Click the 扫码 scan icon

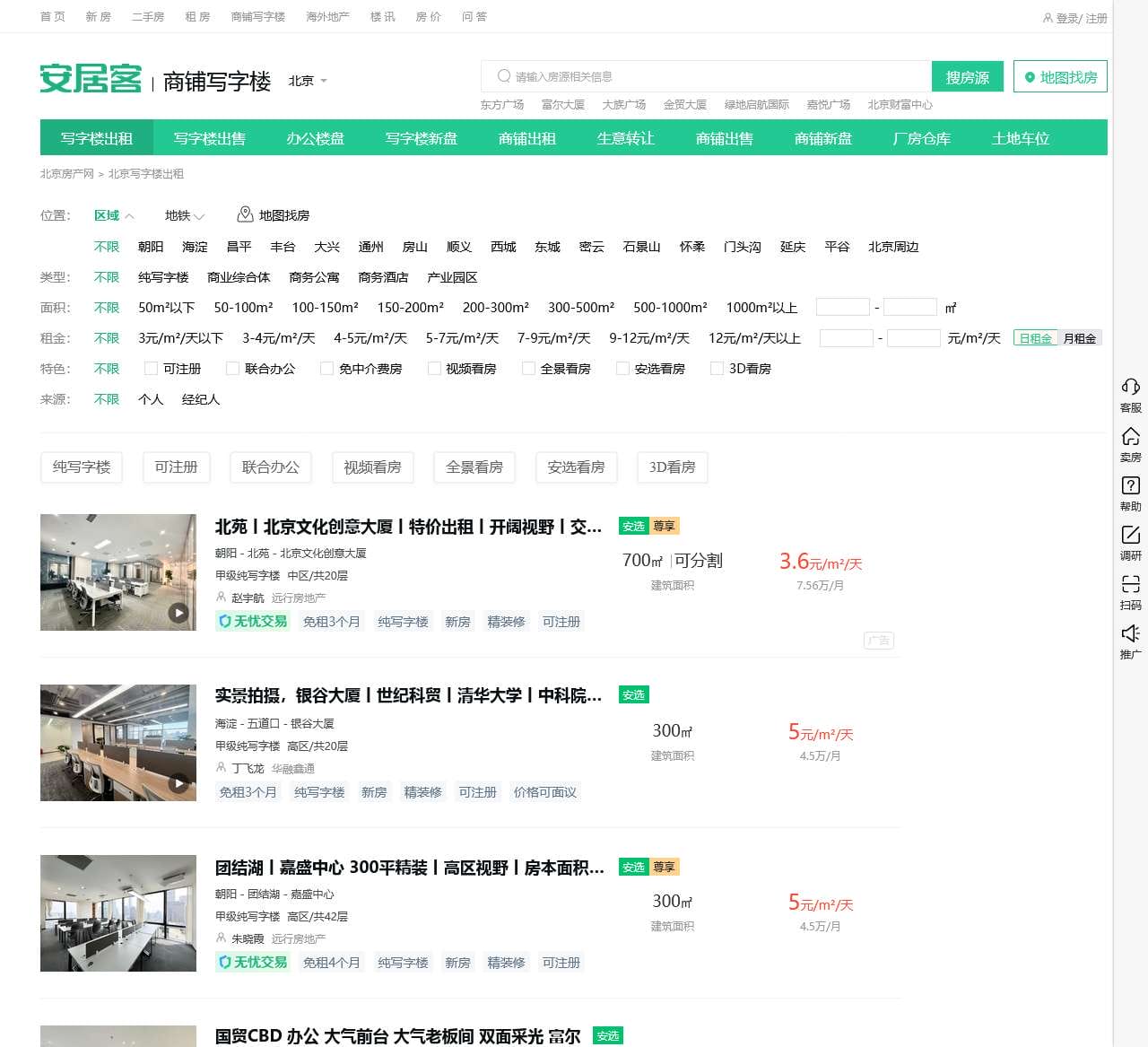(x=1130, y=584)
